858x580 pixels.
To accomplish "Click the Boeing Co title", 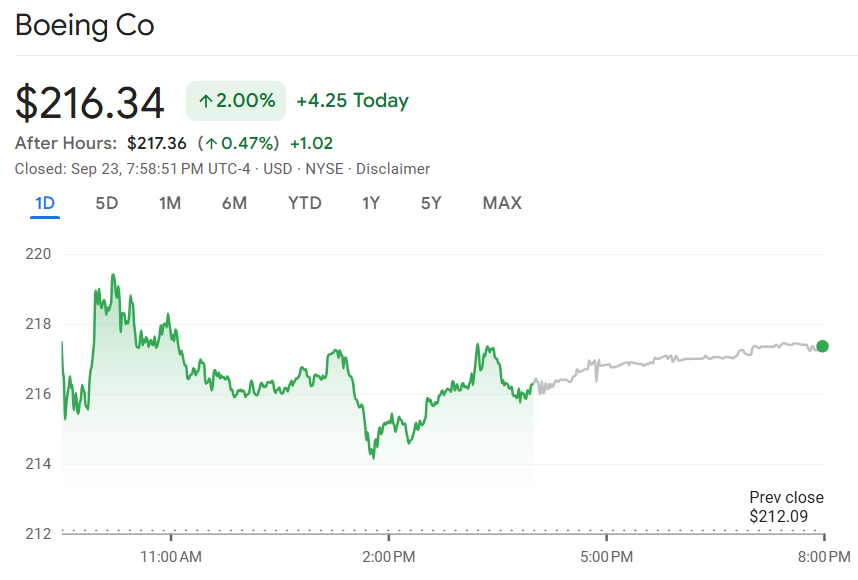I will 85,25.
